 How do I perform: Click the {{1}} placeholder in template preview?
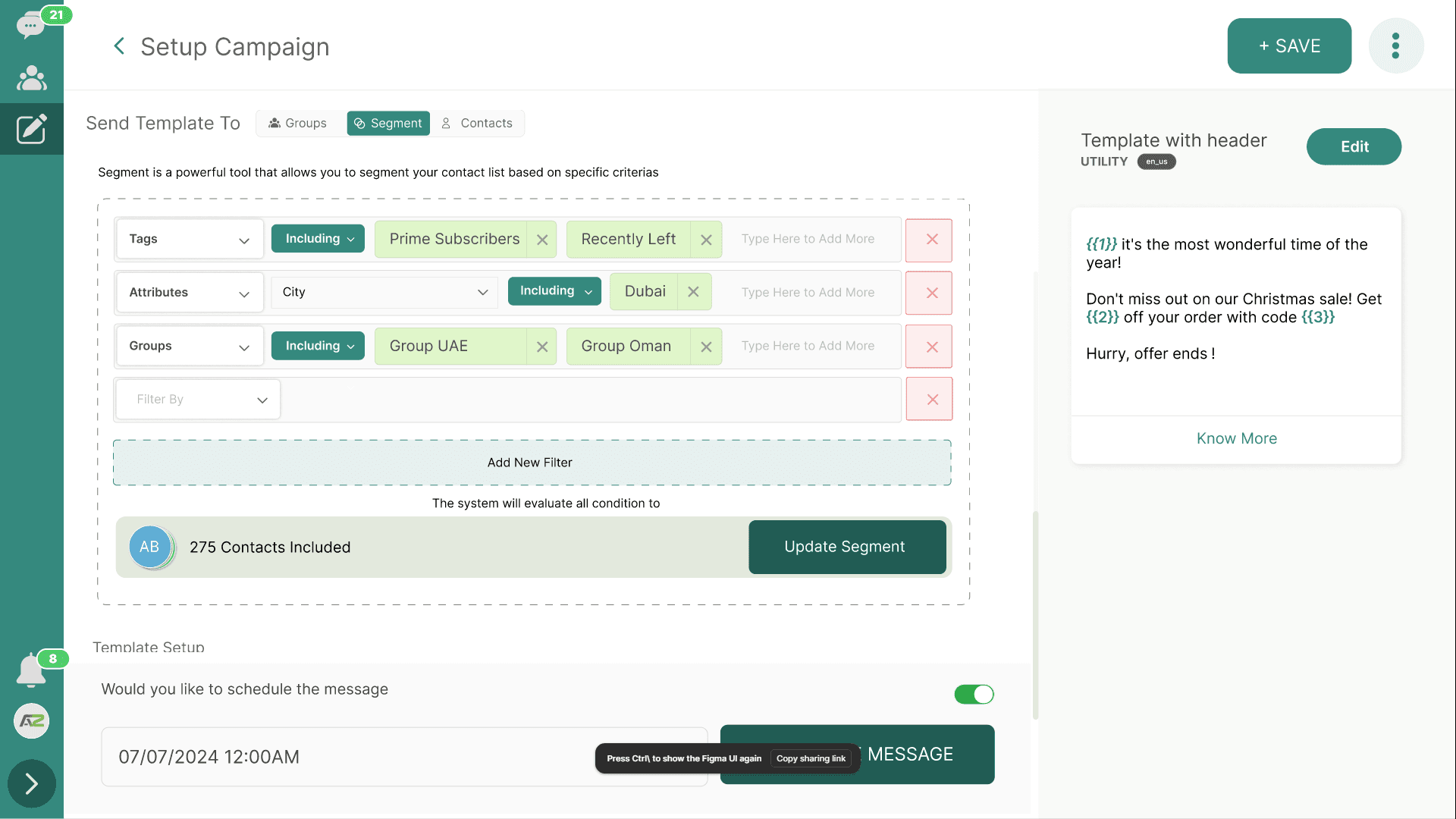(1101, 244)
